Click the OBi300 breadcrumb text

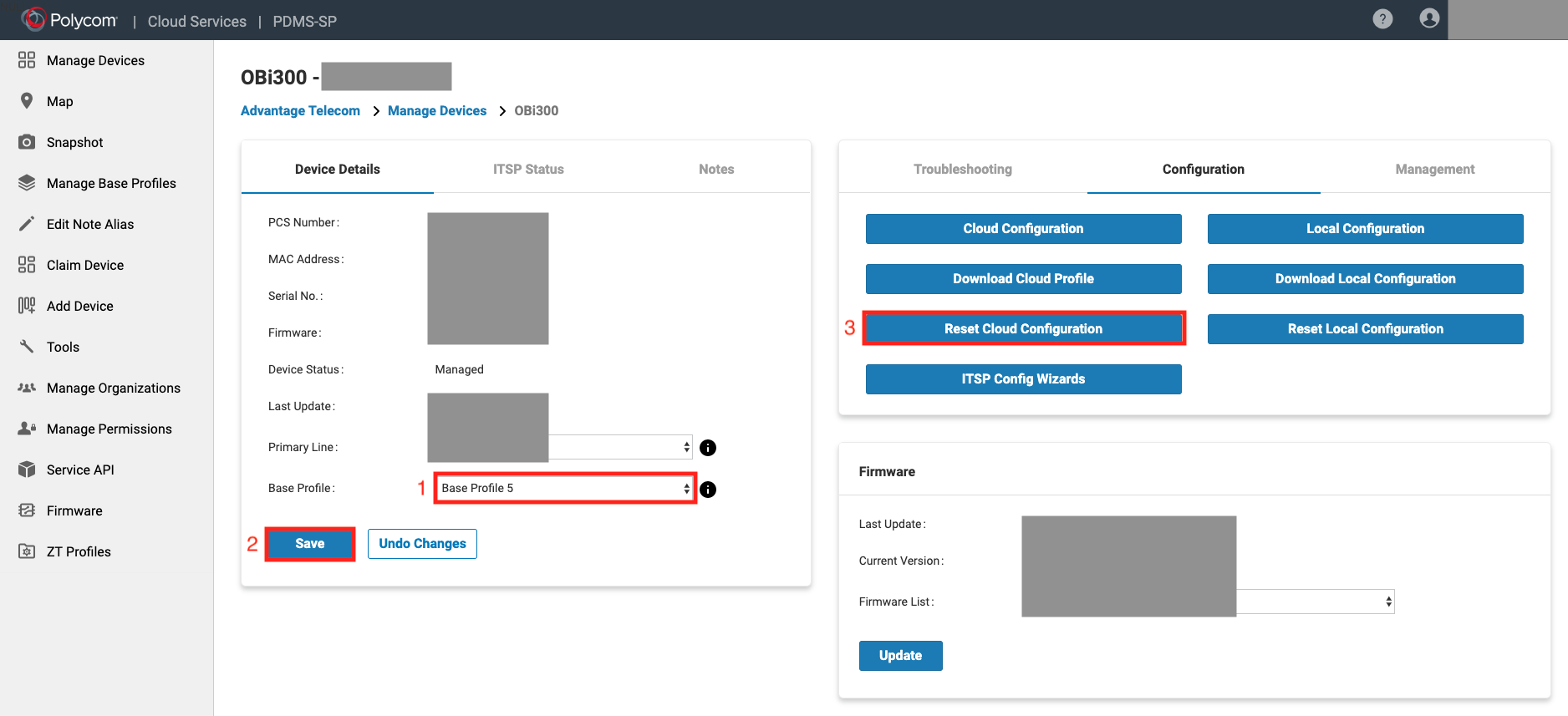pyautogui.click(x=536, y=110)
